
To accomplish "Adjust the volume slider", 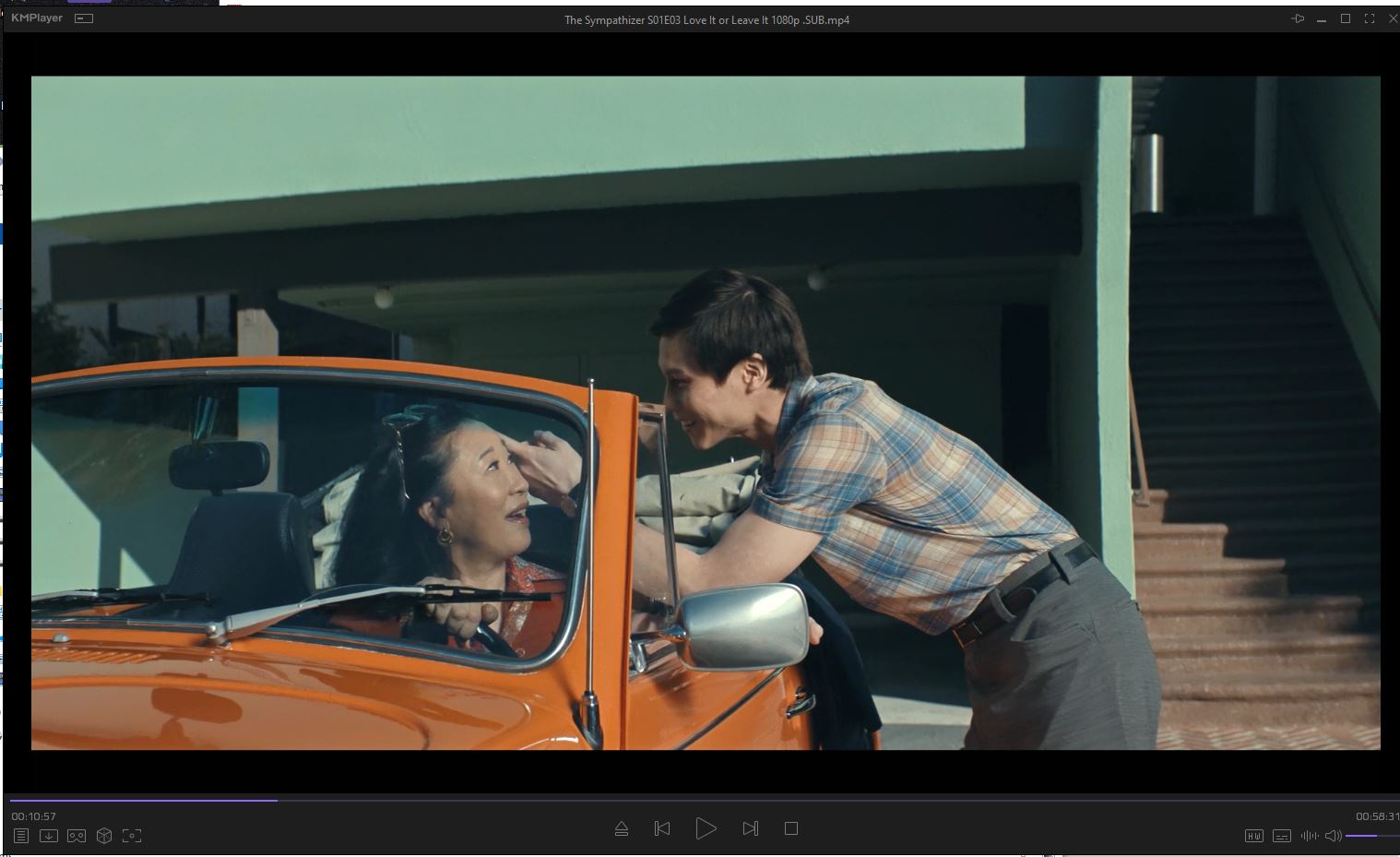I will point(1372,836).
